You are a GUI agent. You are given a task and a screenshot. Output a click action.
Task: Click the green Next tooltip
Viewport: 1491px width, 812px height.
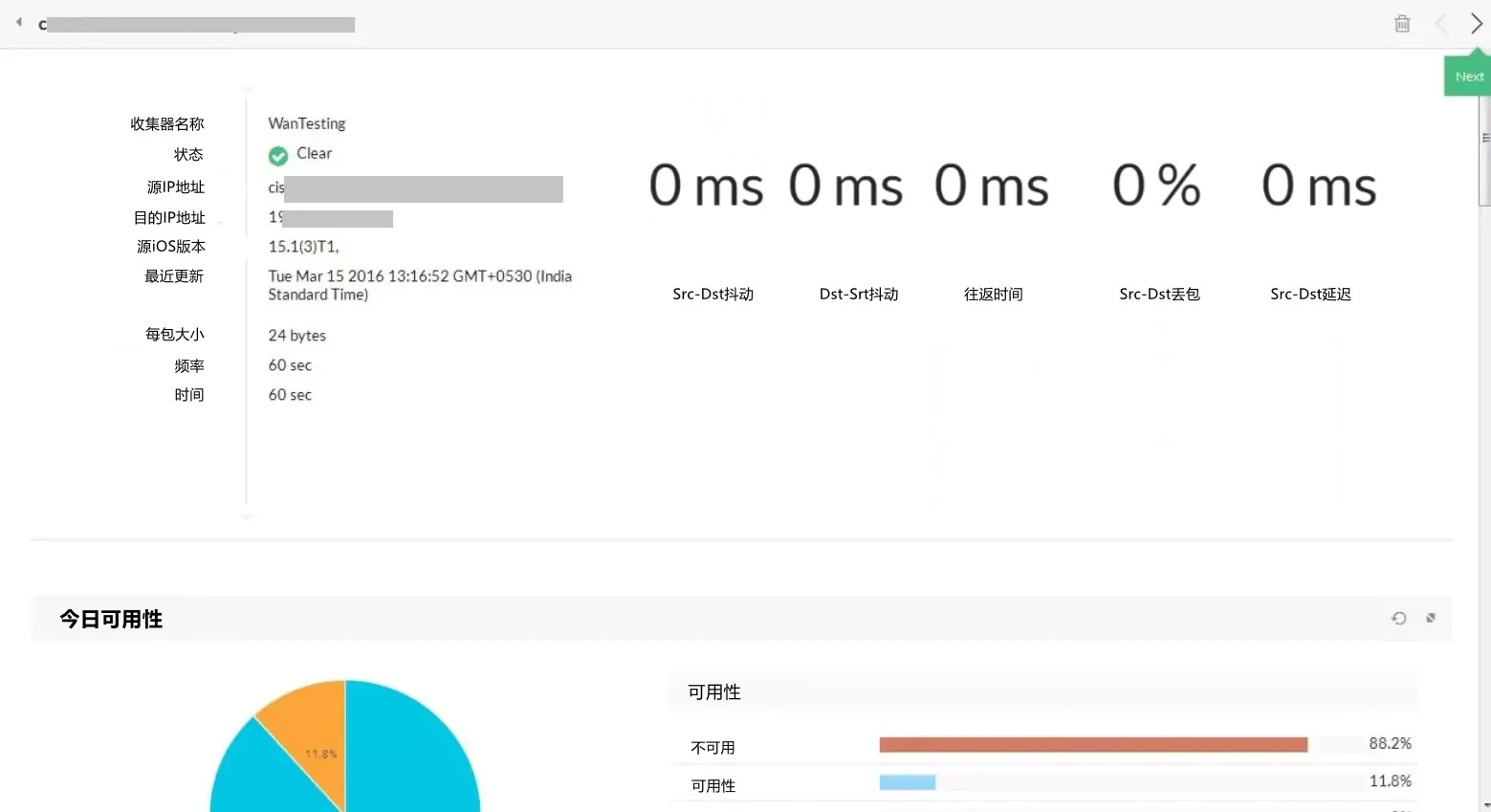(x=1468, y=76)
